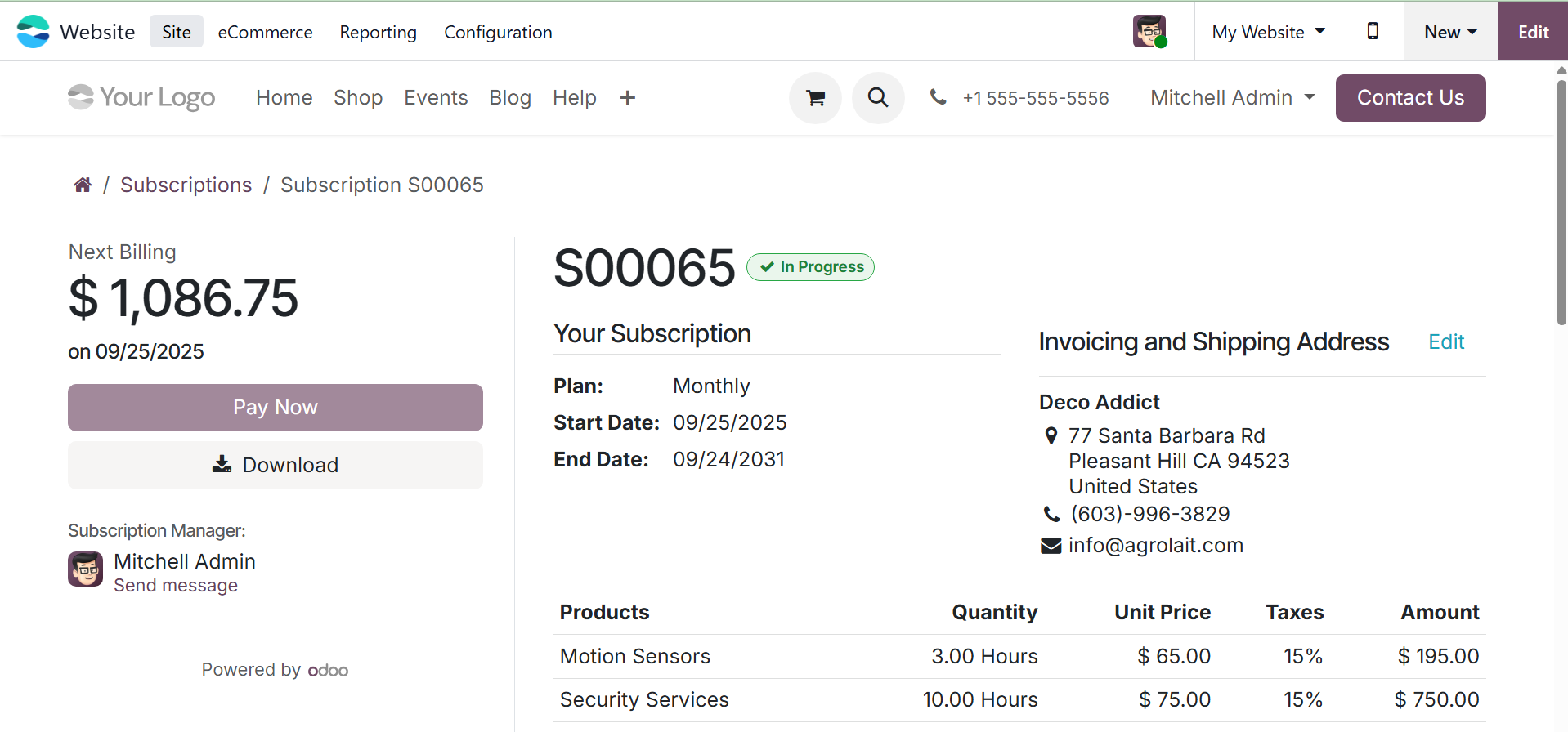Click the user avatar in top bar
The image size is (1568, 732).
pyautogui.click(x=1149, y=32)
